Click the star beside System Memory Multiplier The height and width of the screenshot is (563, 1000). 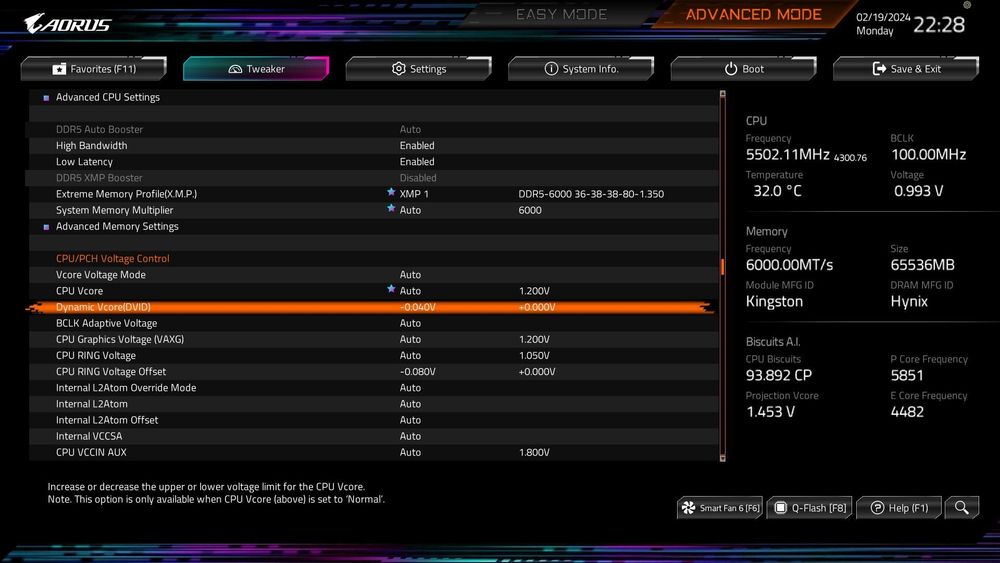click(x=391, y=209)
